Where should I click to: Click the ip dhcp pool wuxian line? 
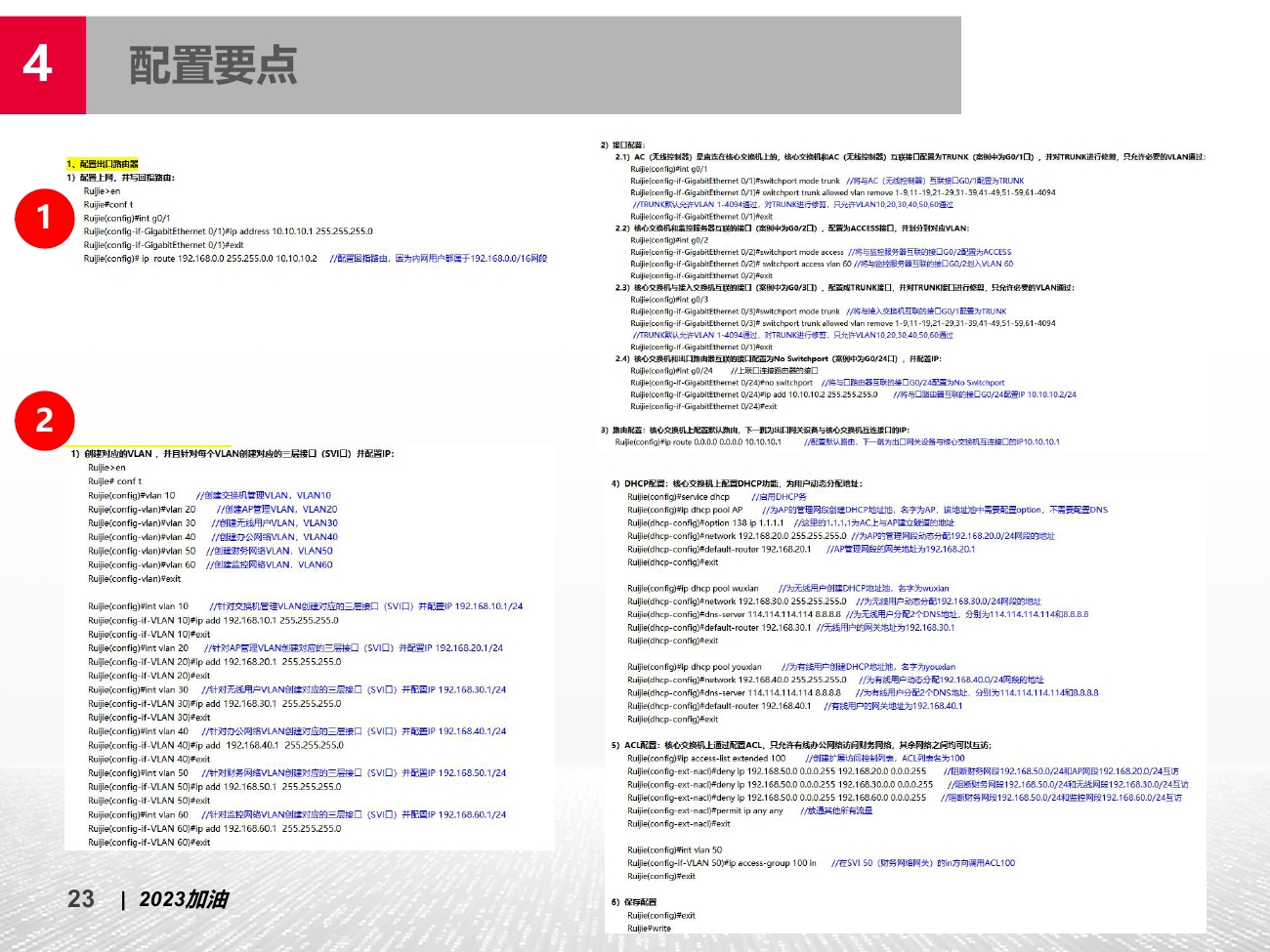click(693, 589)
